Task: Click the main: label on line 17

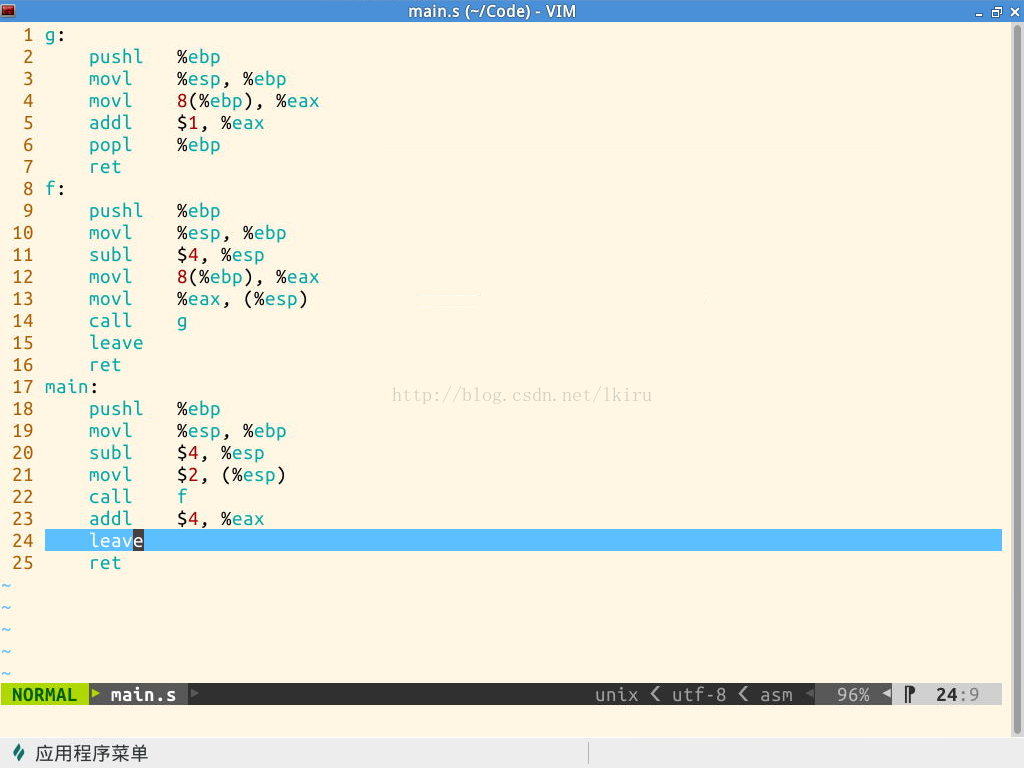Action: (71, 387)
